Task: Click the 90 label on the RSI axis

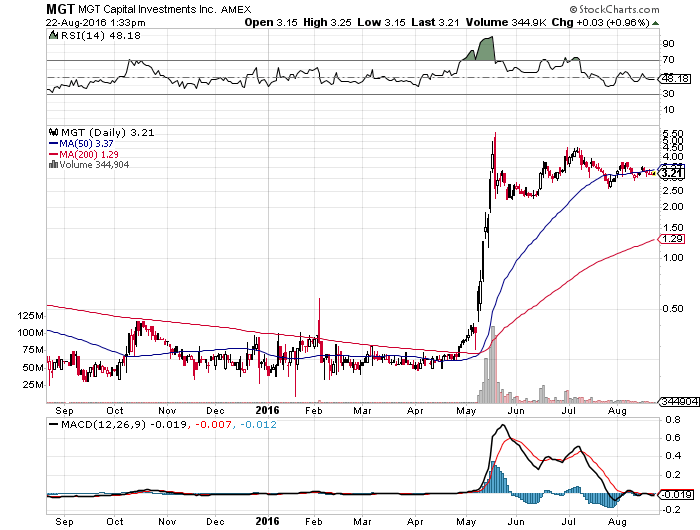Action: [668, 44]
